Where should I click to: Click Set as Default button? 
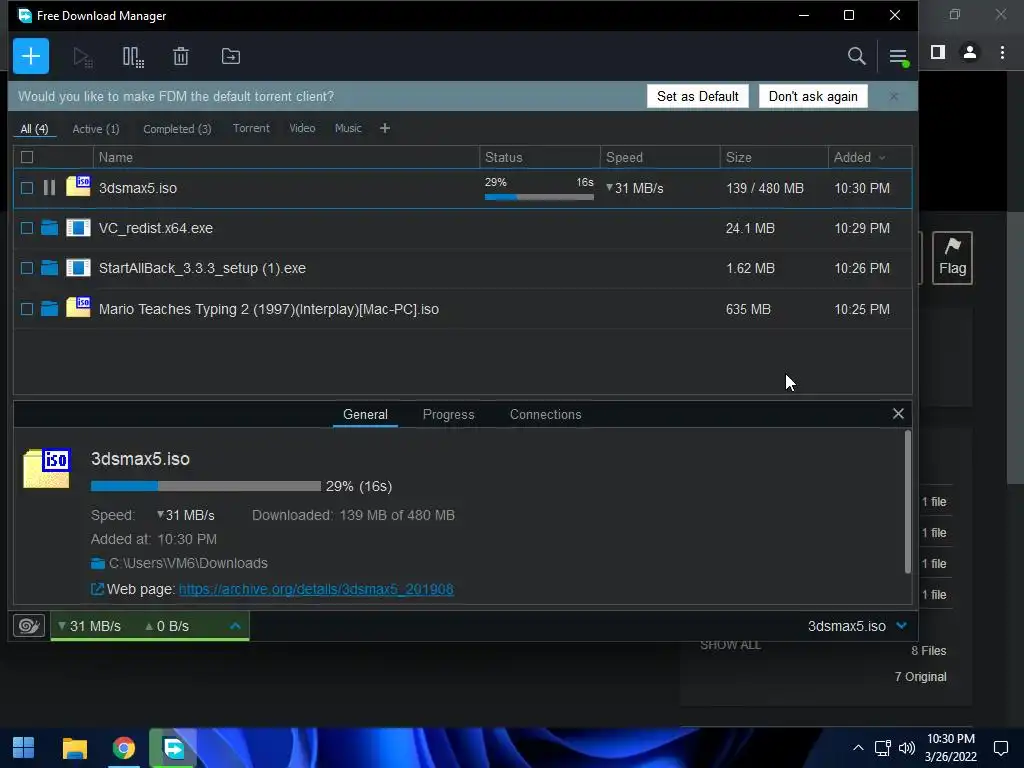click(697, 96)
